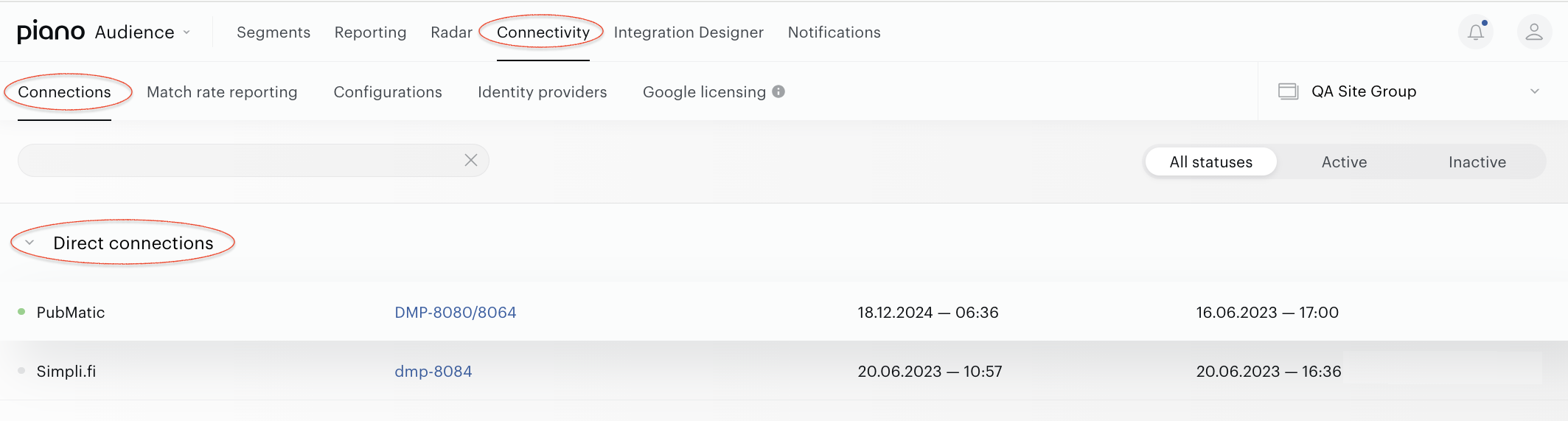Click the Google licensing info icon
1568x421 pixels.
click(x=778, y=91)
